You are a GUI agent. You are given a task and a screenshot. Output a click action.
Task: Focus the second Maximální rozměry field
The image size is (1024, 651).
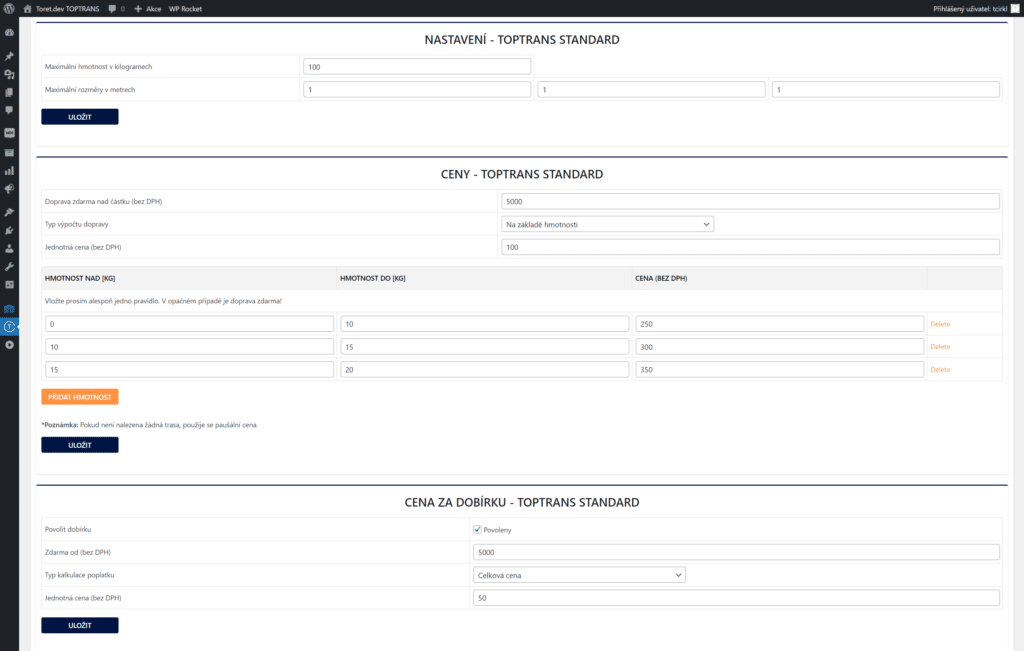(x=651, y=89)
